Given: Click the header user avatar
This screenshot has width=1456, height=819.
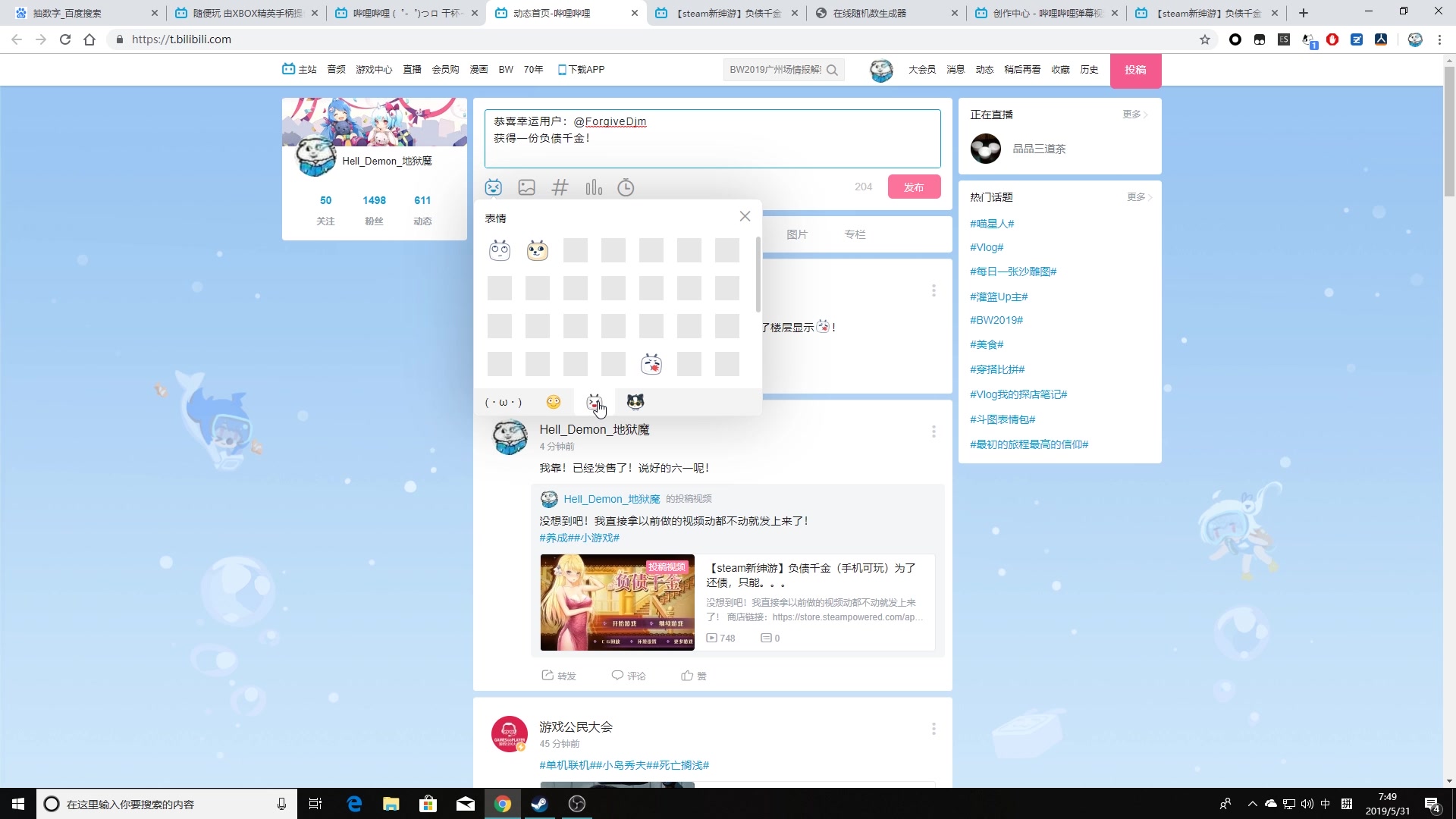Looking at the screenshot, I should click(x=881, y=71).
